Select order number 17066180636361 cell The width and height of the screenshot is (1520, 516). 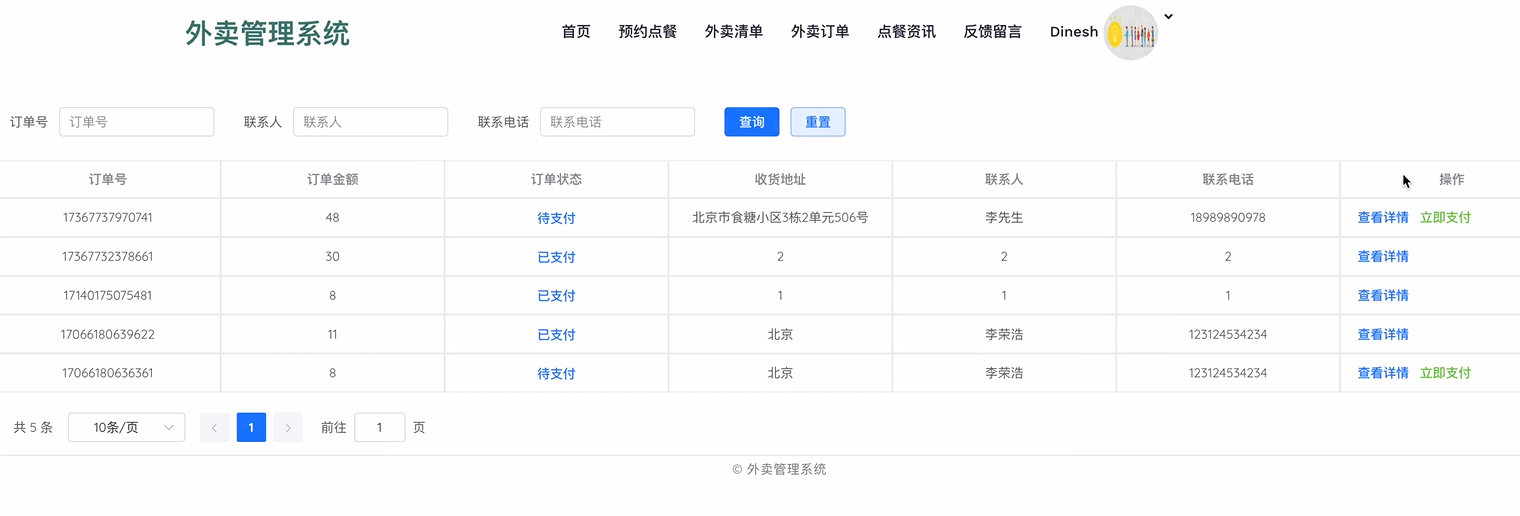(x=108, y=374)
